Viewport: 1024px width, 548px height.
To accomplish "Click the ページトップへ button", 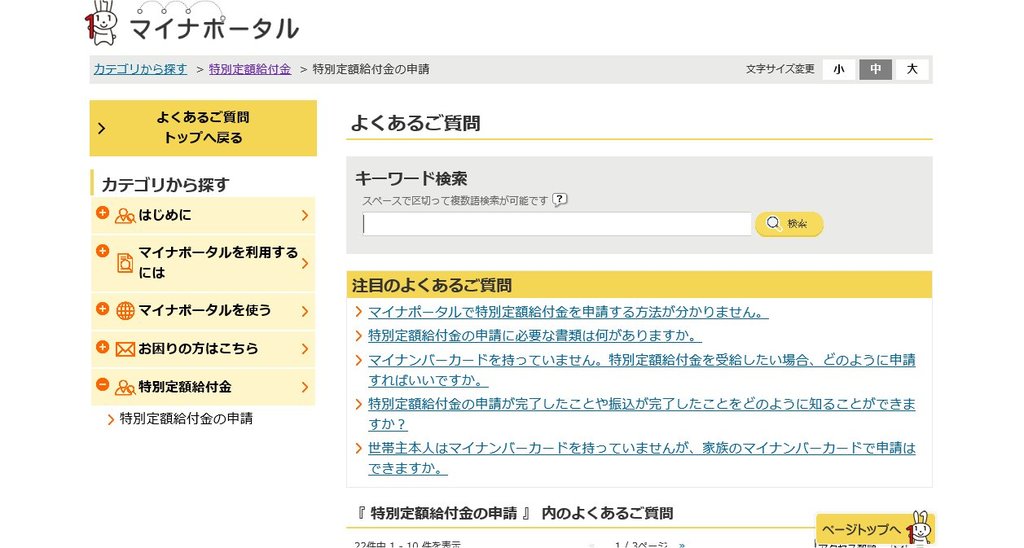I will tap(875, 528).
